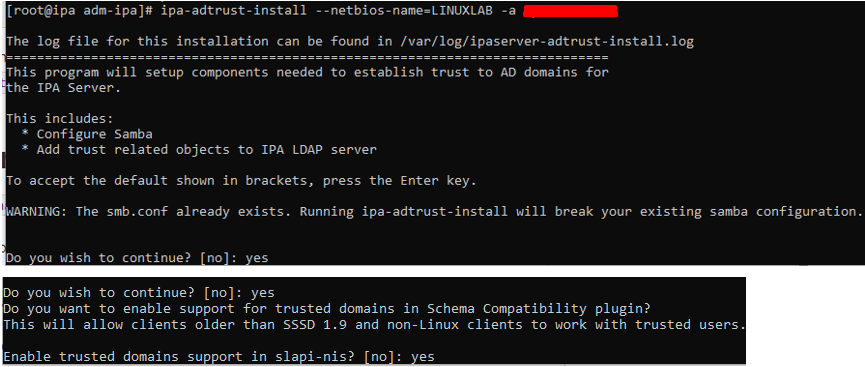Select the 'This includes:' line
The width and height of the screenshot is (865, 367).
[60, 119]
